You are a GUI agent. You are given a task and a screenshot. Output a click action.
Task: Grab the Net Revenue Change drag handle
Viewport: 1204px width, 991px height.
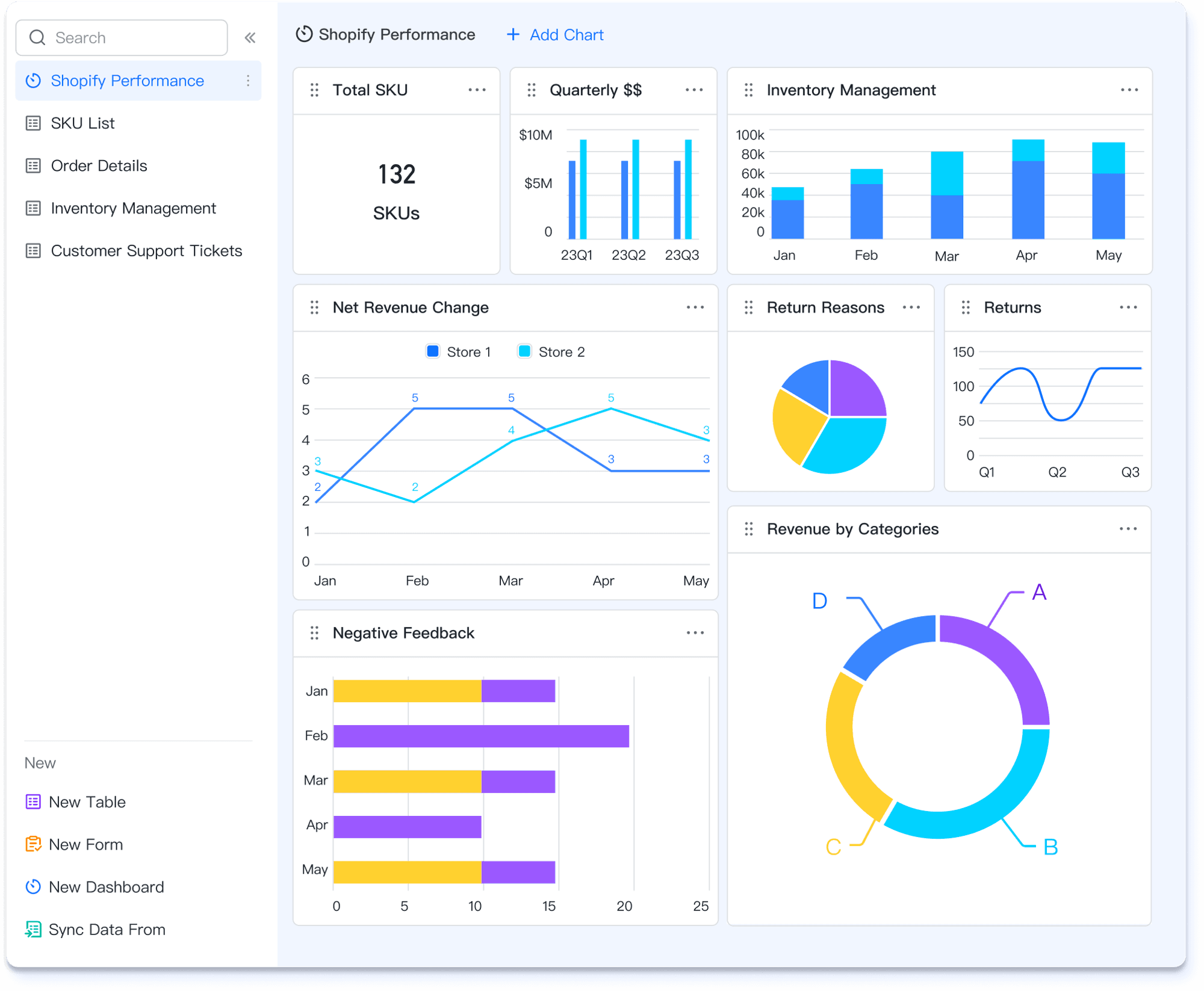point(314,307)
